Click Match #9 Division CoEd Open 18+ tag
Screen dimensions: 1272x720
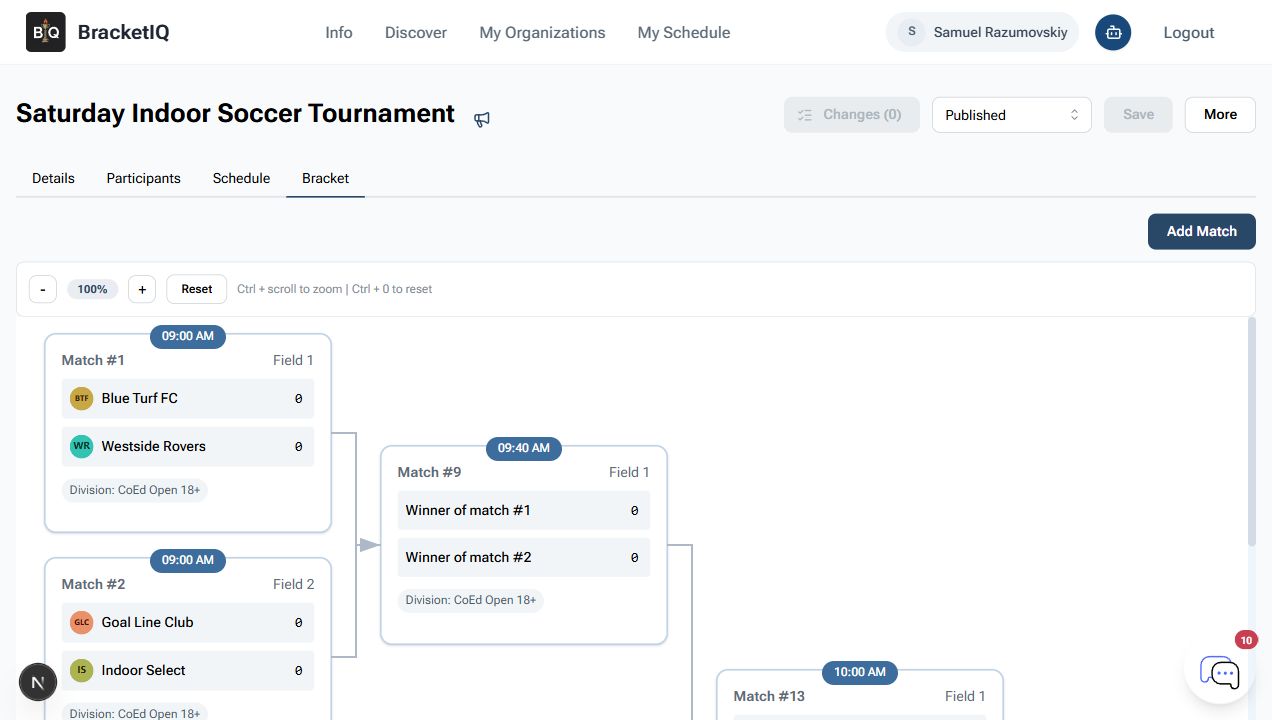coord(471,600)
